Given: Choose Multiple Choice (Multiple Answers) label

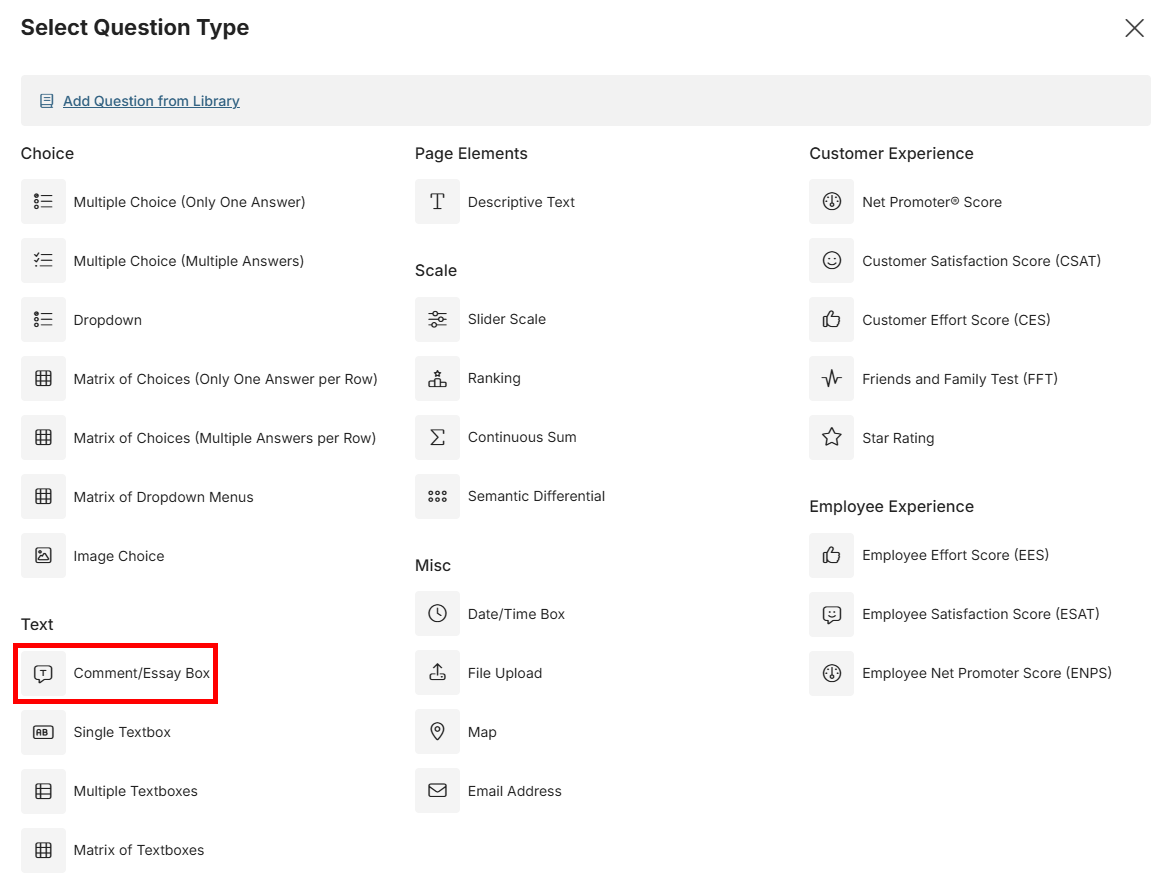Looking at the screenshot, I should tap(189, 261).
